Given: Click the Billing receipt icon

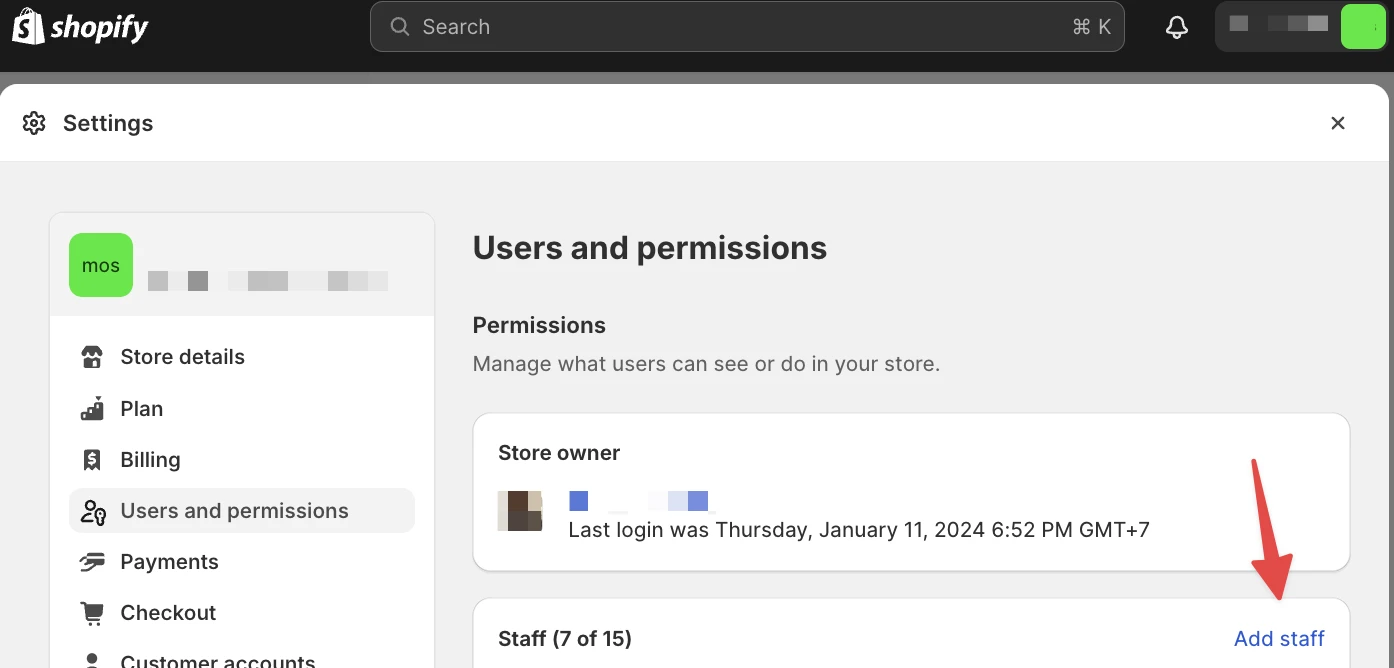Looking at the screenshot, I should (x=92, y=460).
